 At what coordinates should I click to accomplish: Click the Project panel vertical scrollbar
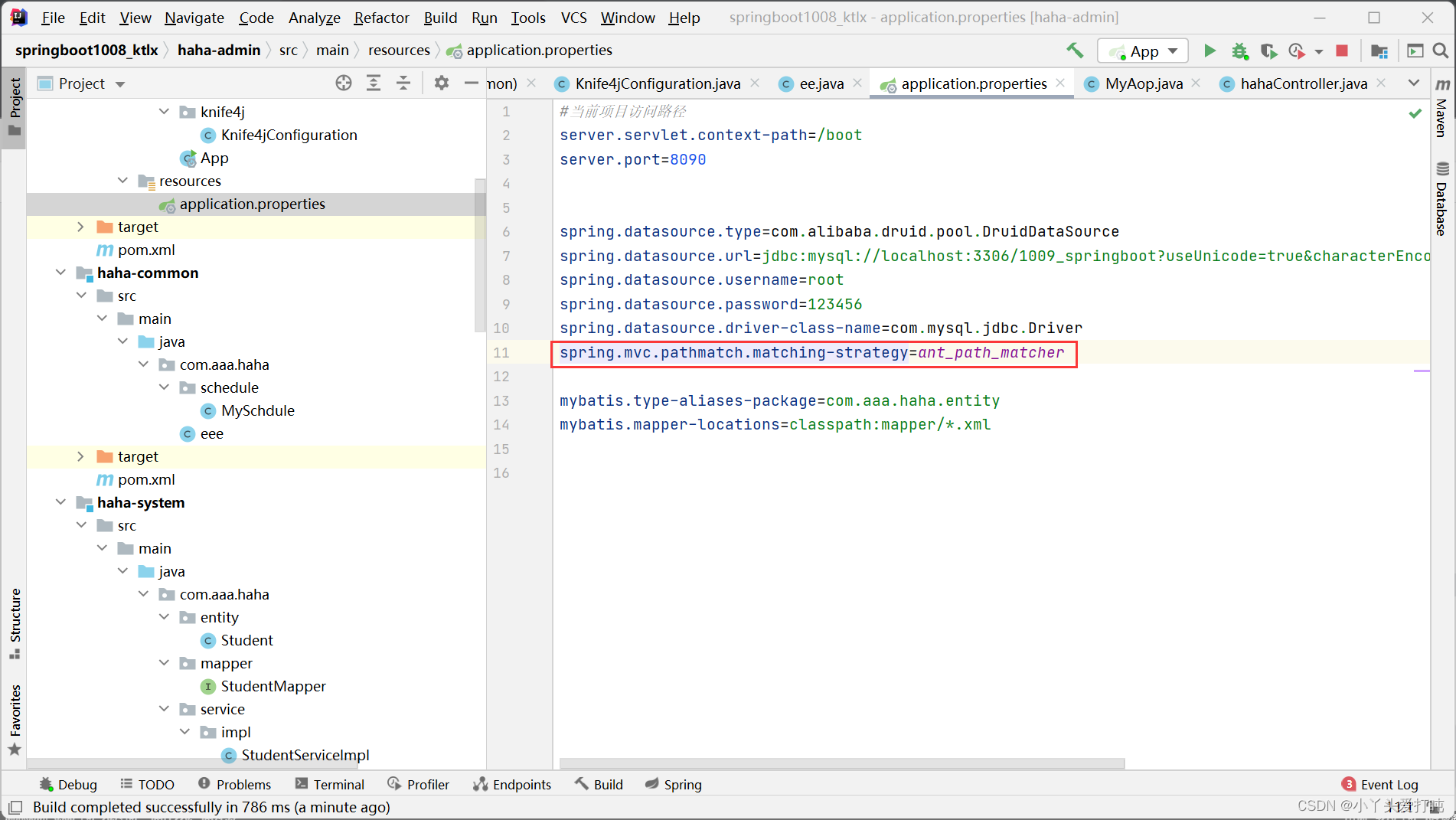480,255
